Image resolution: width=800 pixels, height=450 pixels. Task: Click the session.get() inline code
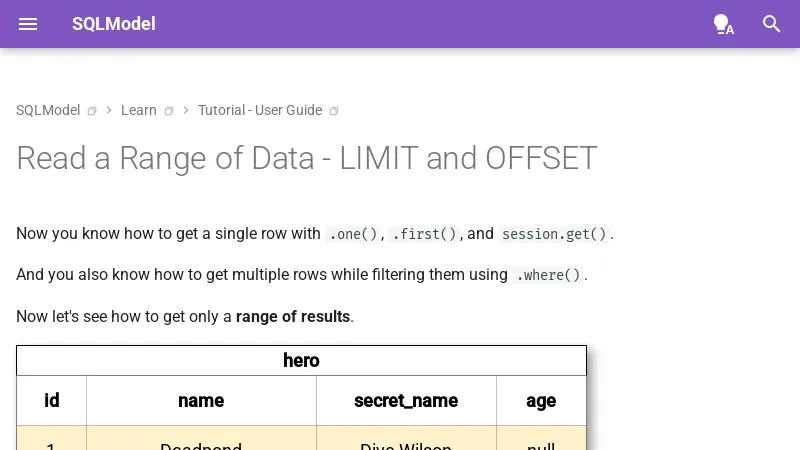click(x=554, y=234)
